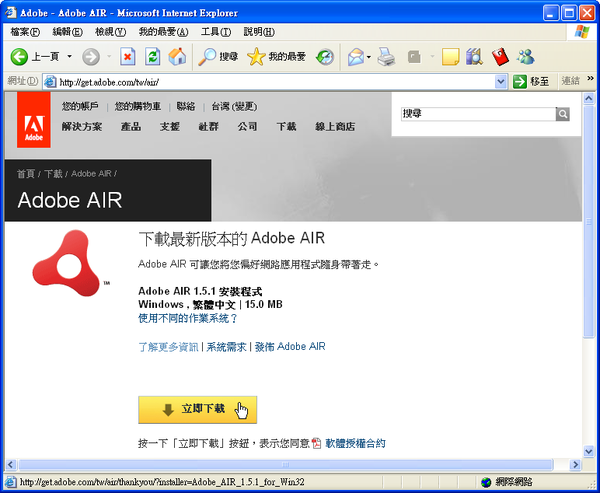Open the 檔案(F) menu
The image size is (600, 493).
[25, 32]
